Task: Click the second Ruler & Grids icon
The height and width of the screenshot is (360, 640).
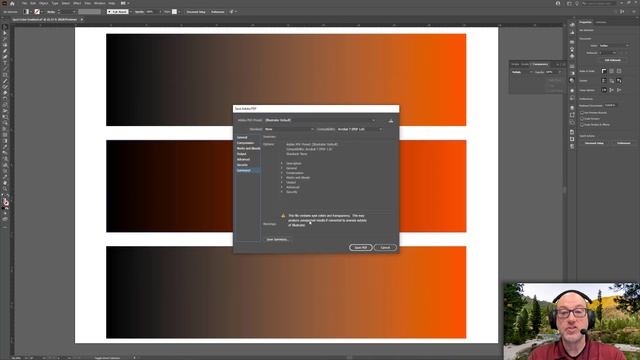Action: coord(611,71)
